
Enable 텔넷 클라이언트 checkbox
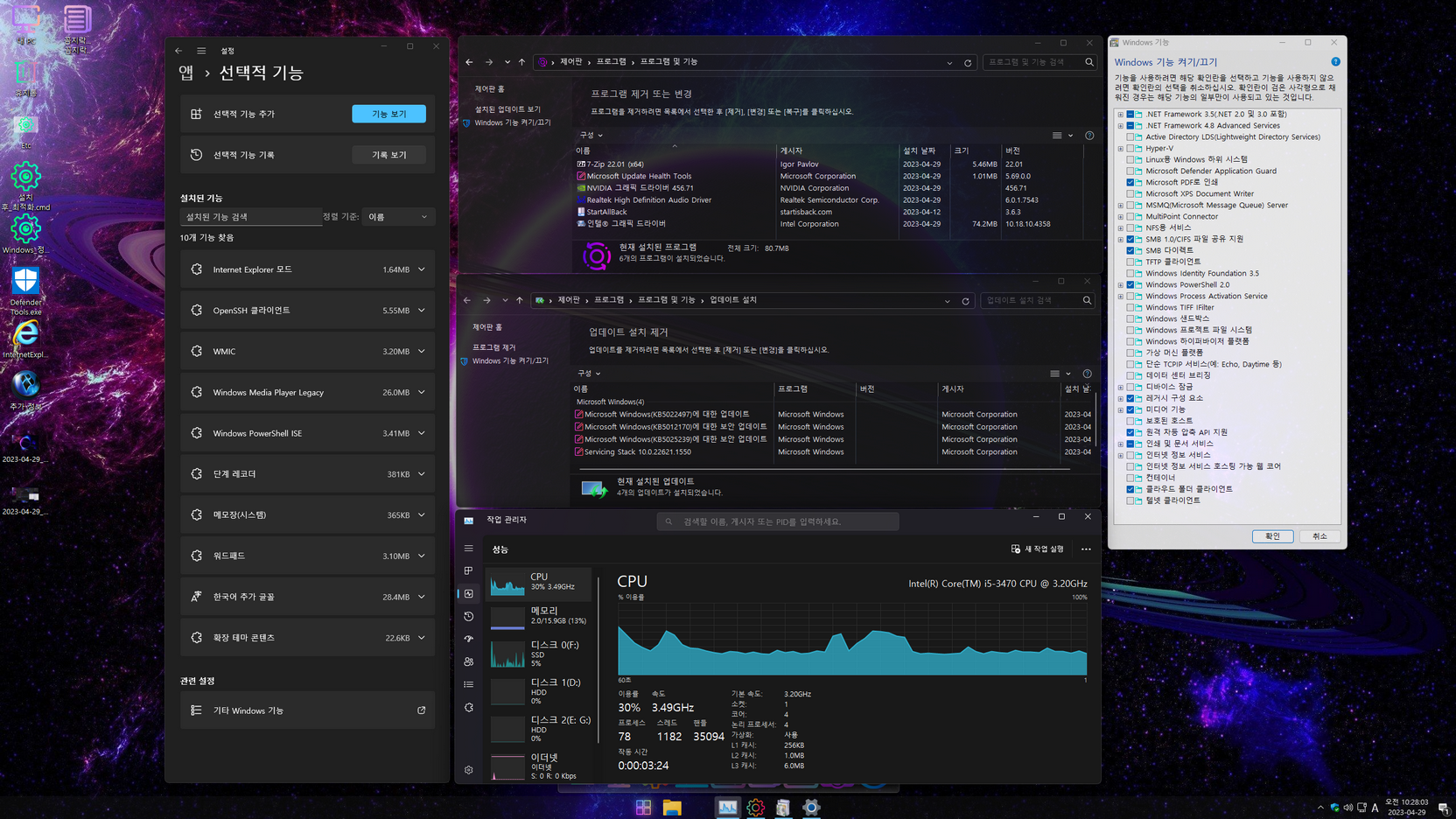pyautogui.click(x=1130, y=501)
